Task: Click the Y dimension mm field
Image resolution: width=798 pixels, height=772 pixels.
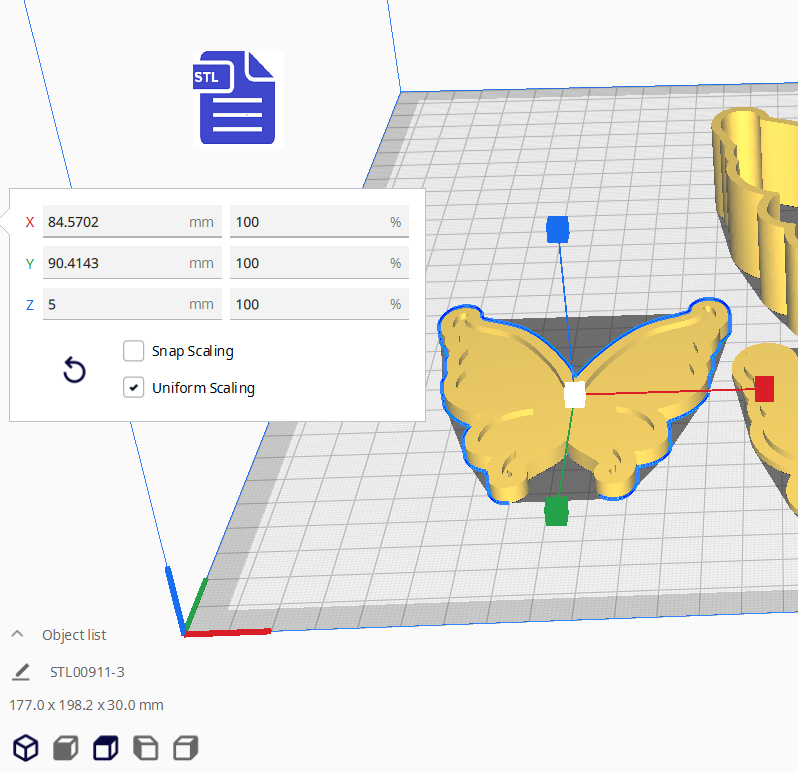Action: pyautogui.click(x=115, y=263)
